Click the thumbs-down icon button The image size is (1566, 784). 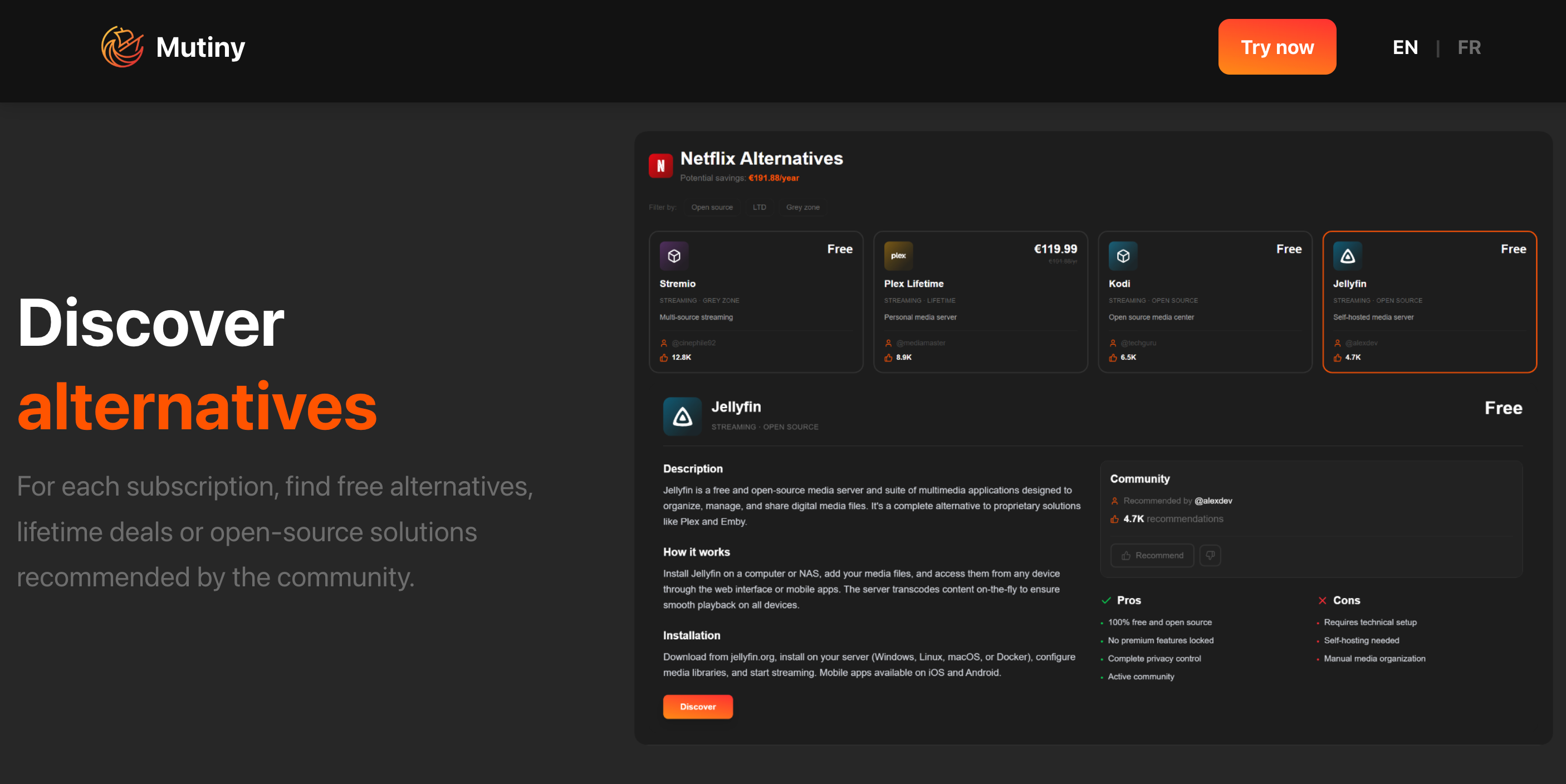coord(1210,555)
